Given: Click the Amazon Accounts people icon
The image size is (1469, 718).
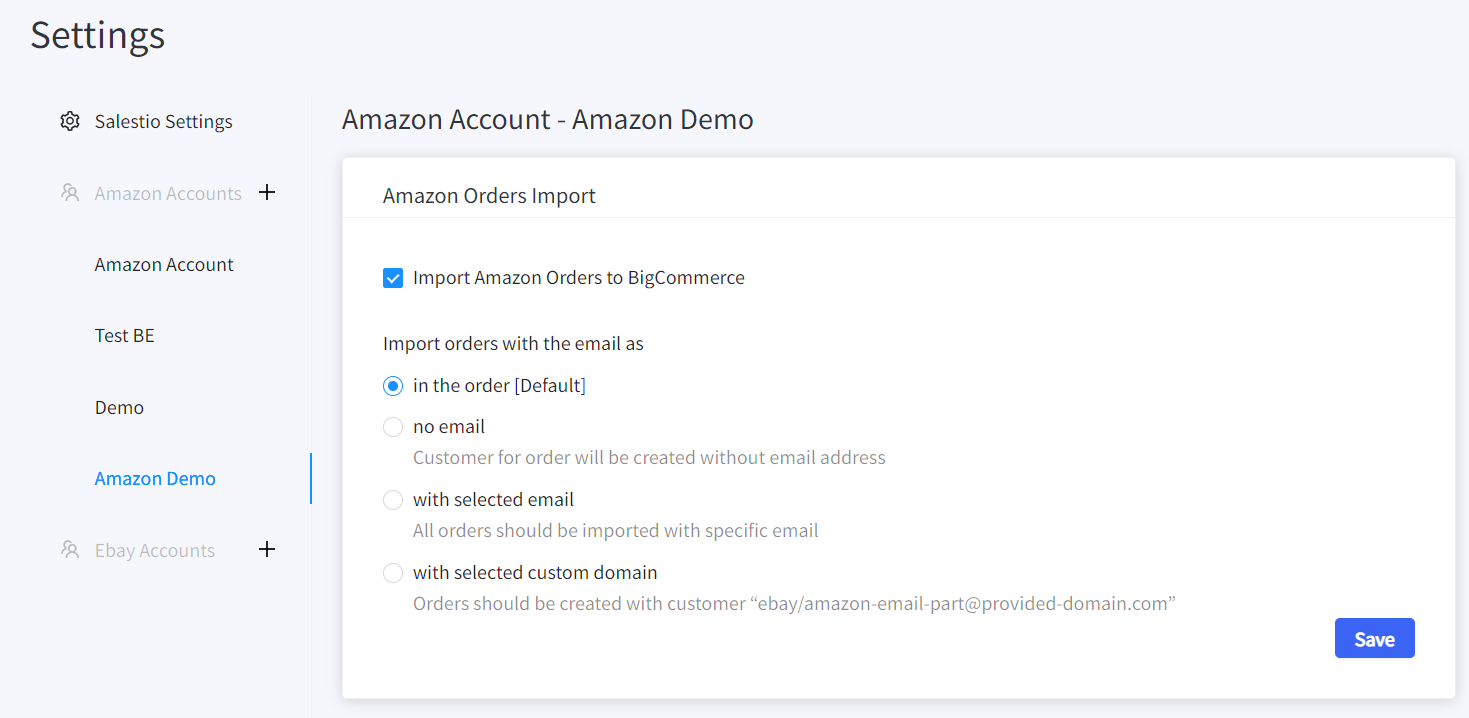Looking at the screenshot, I should 69,193.
